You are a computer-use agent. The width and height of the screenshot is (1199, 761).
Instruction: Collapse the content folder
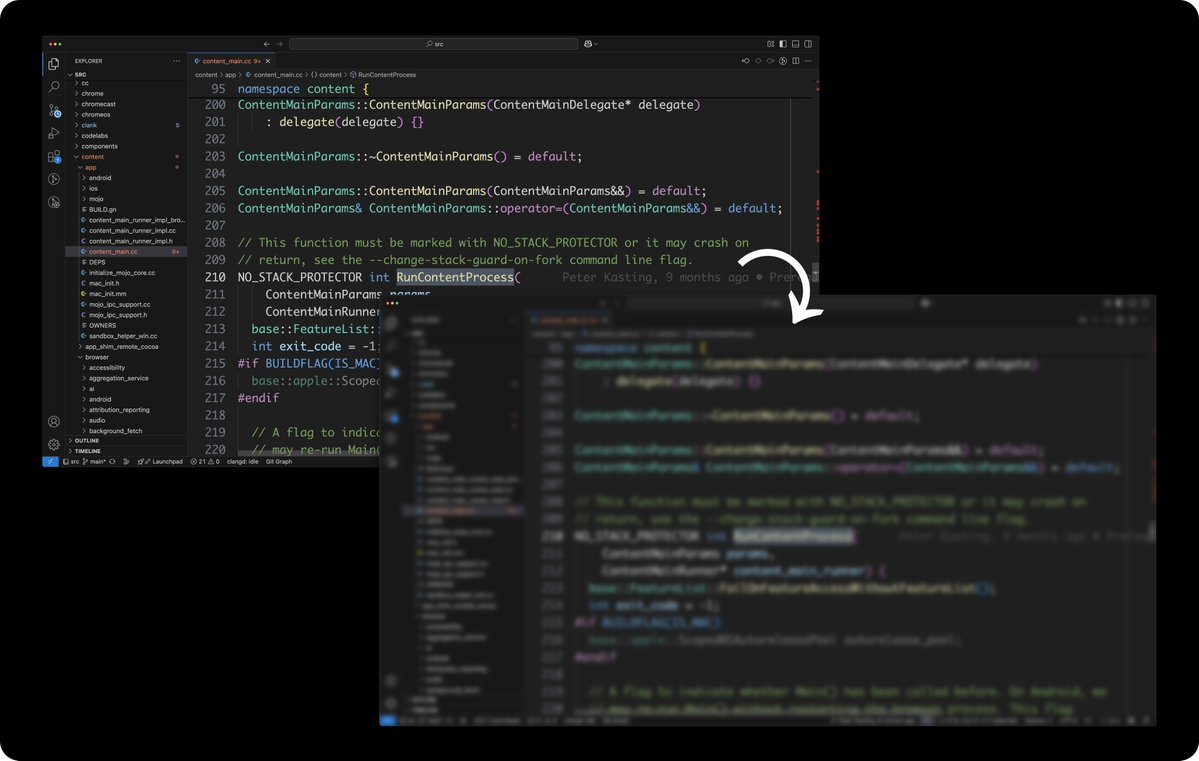point(92,157)
